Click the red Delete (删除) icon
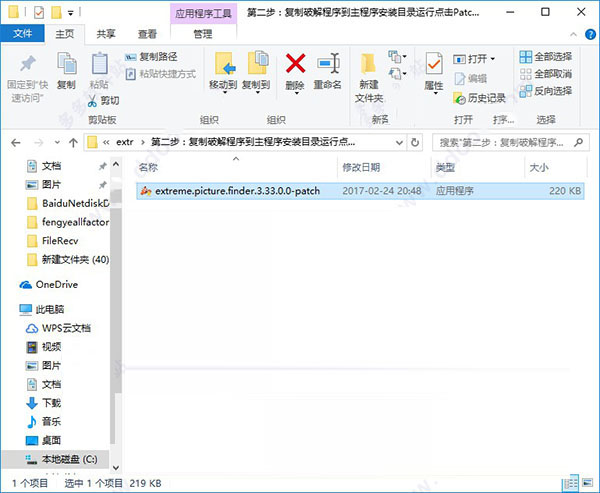 (295, 64)
